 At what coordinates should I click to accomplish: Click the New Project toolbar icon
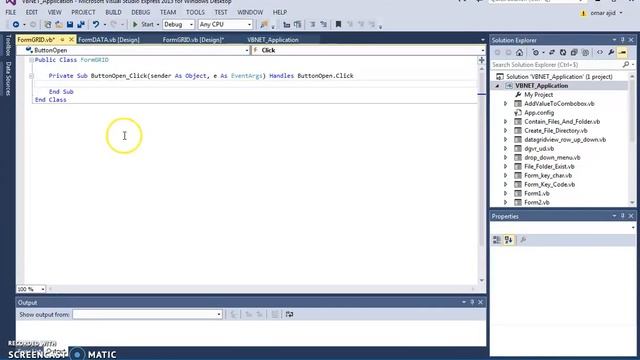tap(48, 24)
